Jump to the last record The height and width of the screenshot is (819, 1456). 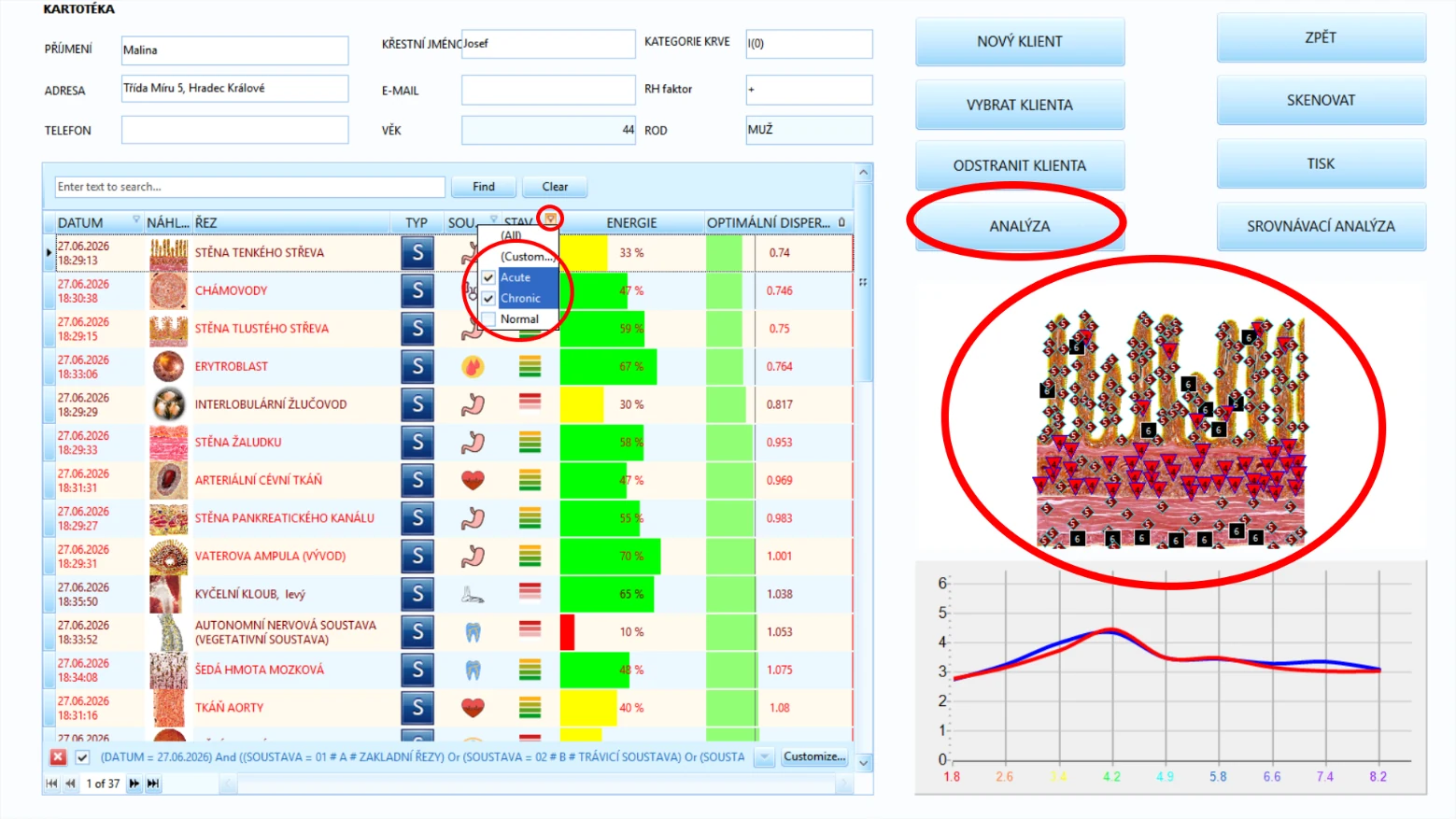tap(153, 784)
